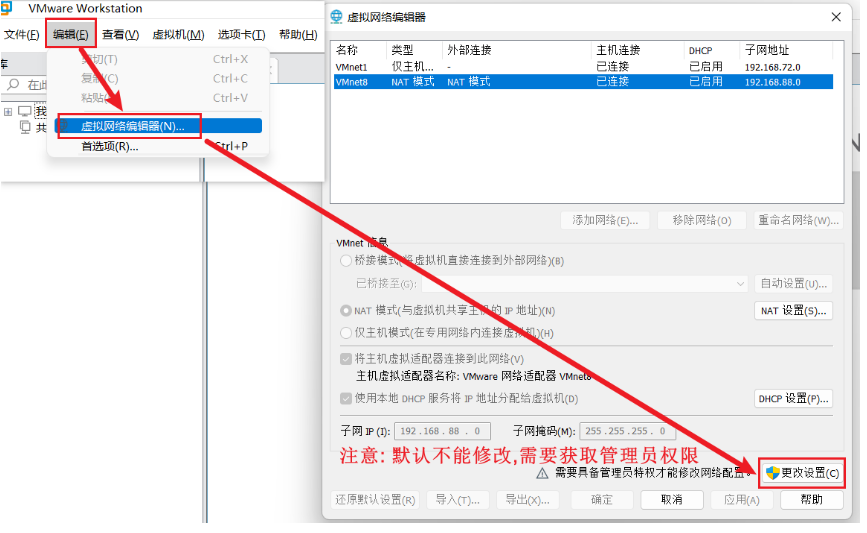Expand the My Computer tree node
867x533 pixels.
pos(8,112)
